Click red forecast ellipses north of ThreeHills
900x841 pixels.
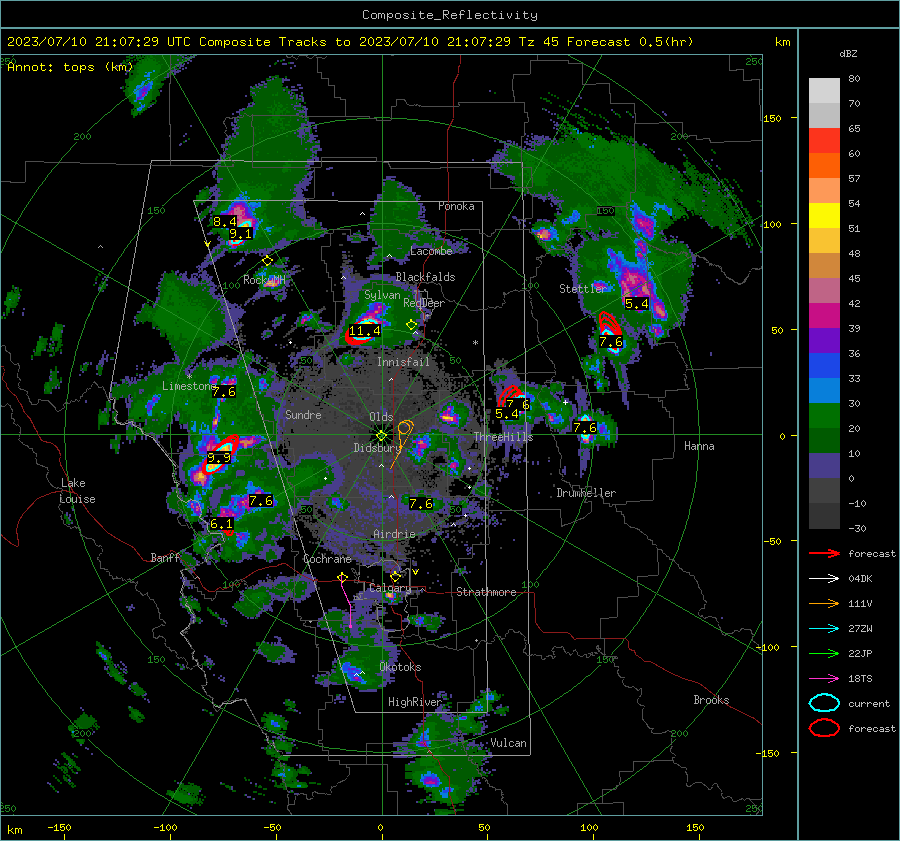(x=509, y=396)
